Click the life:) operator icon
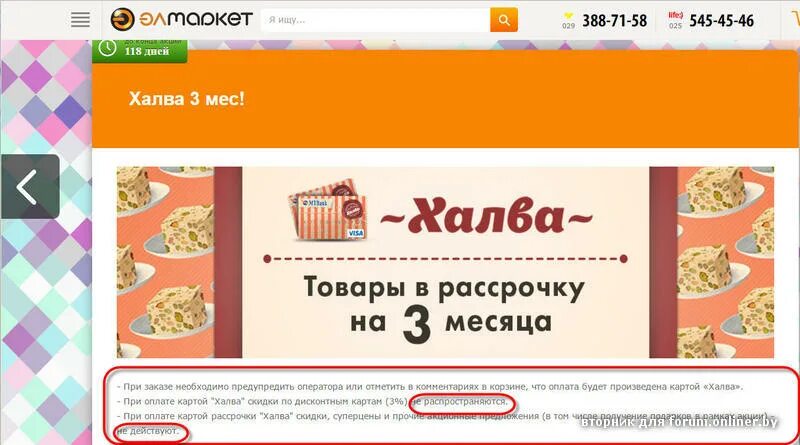This screenshot has height=445, width=800. pyautogui.click(x=675, y=15)
